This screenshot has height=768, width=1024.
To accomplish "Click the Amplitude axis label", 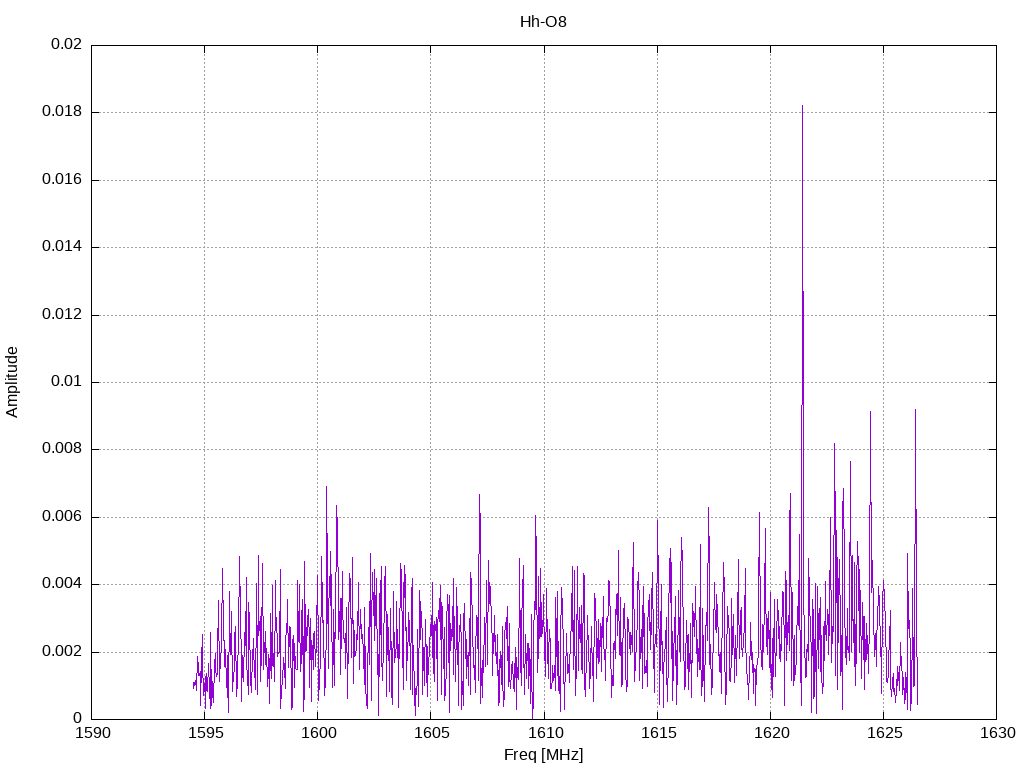I will click(x=12, y=382).
